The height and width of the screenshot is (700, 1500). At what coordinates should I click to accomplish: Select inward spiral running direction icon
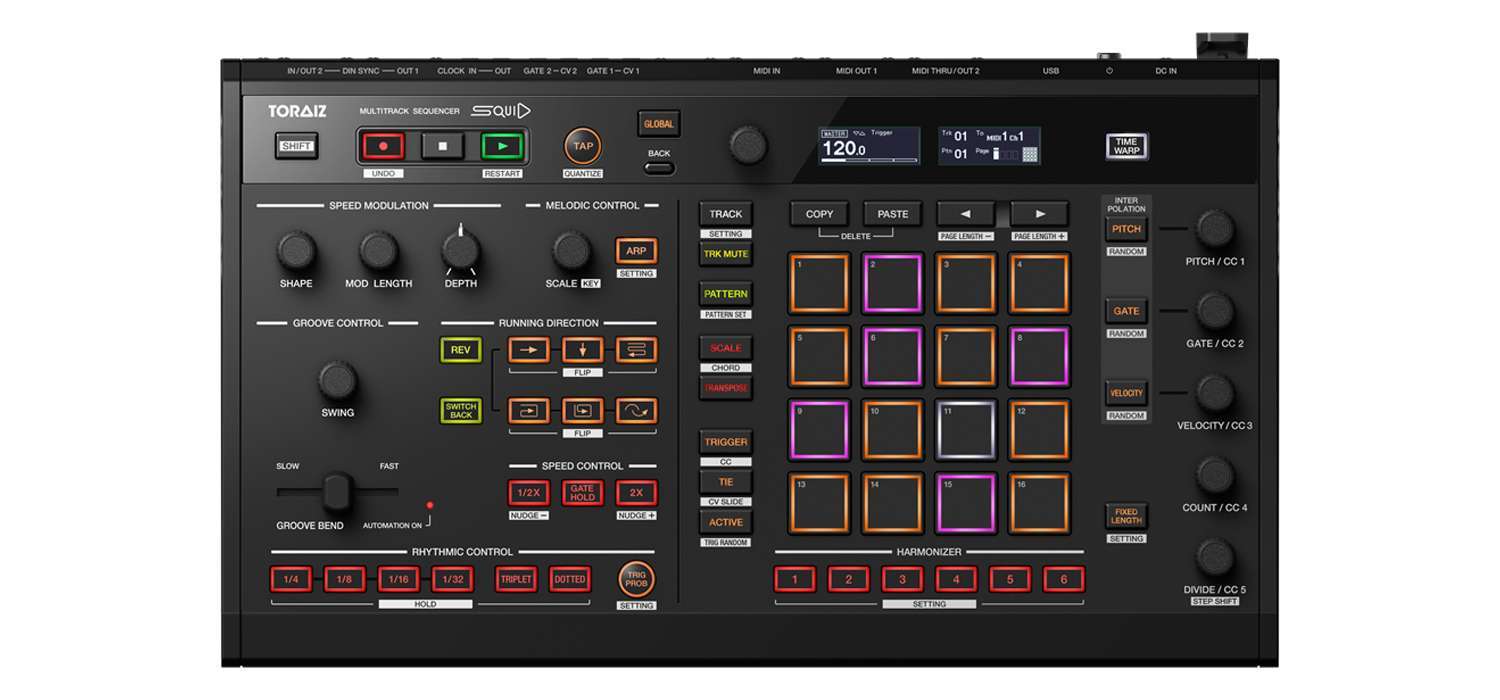[x=583, y=411]
